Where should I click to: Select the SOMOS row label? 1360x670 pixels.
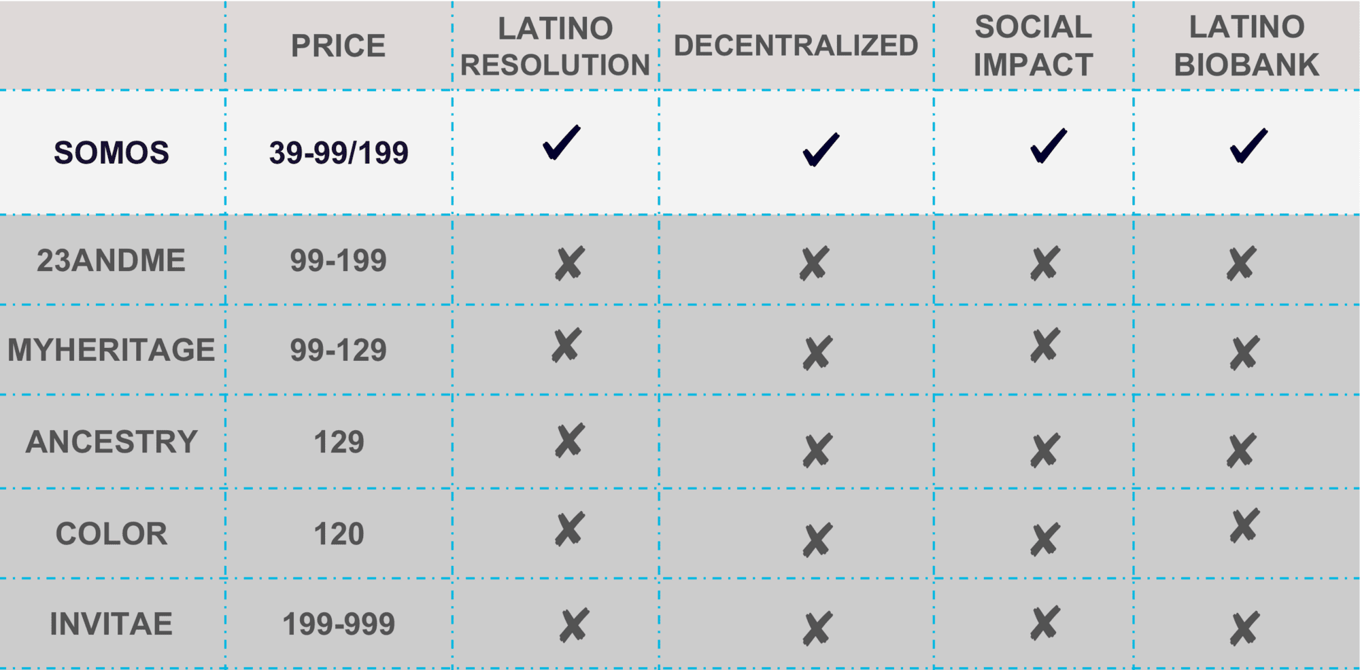(x=112, y=153)
